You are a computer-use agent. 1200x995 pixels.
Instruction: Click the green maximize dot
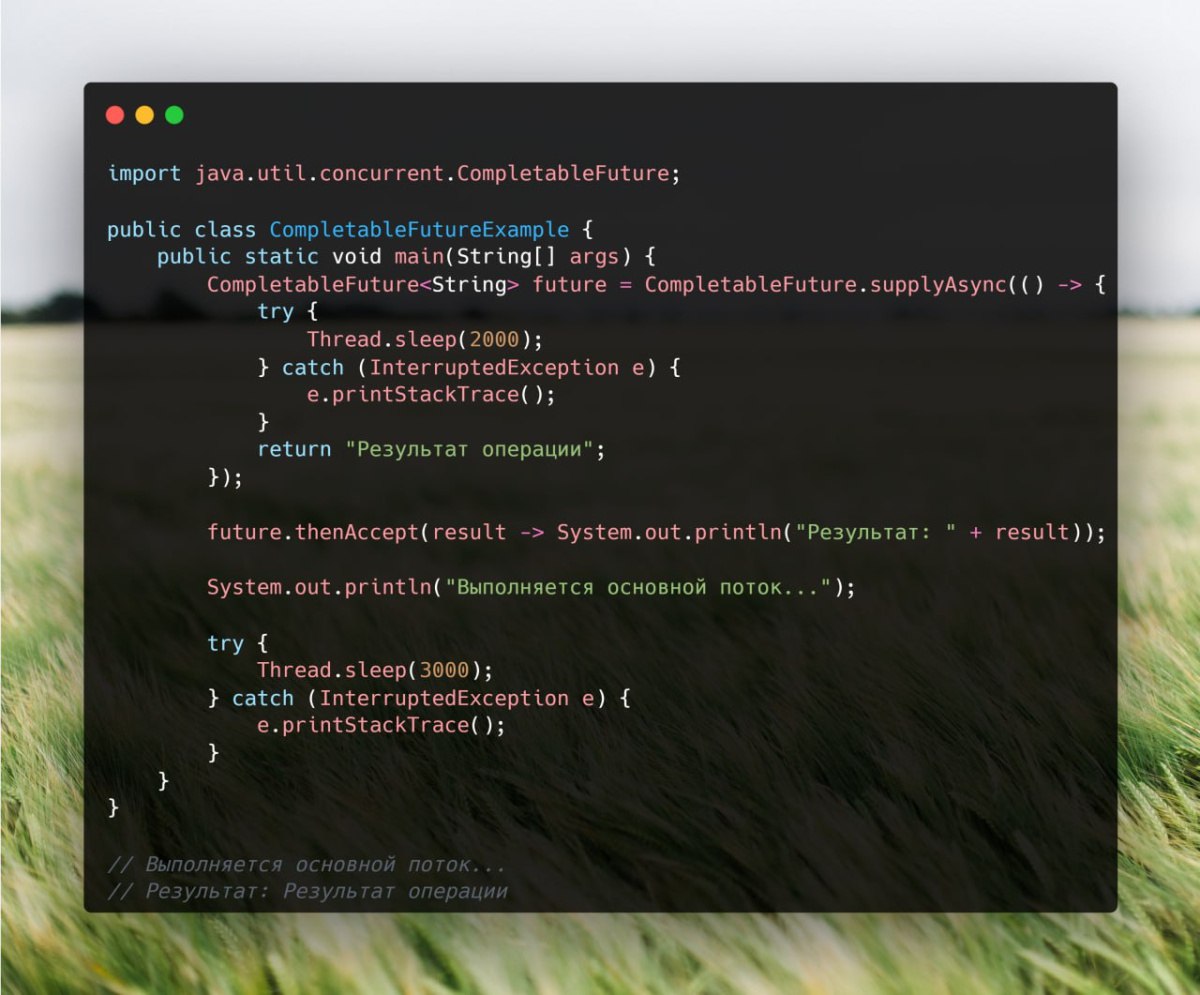(x=174, y=115)
